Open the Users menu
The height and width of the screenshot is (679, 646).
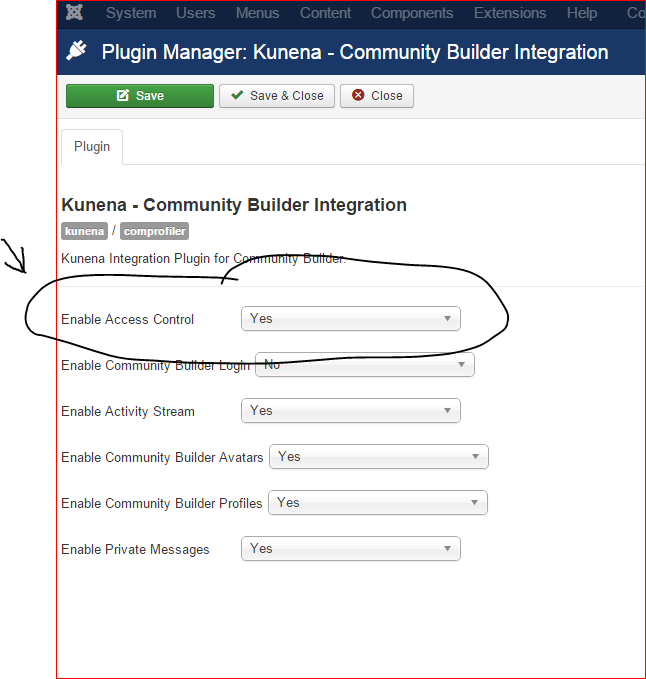click(195, 13)
